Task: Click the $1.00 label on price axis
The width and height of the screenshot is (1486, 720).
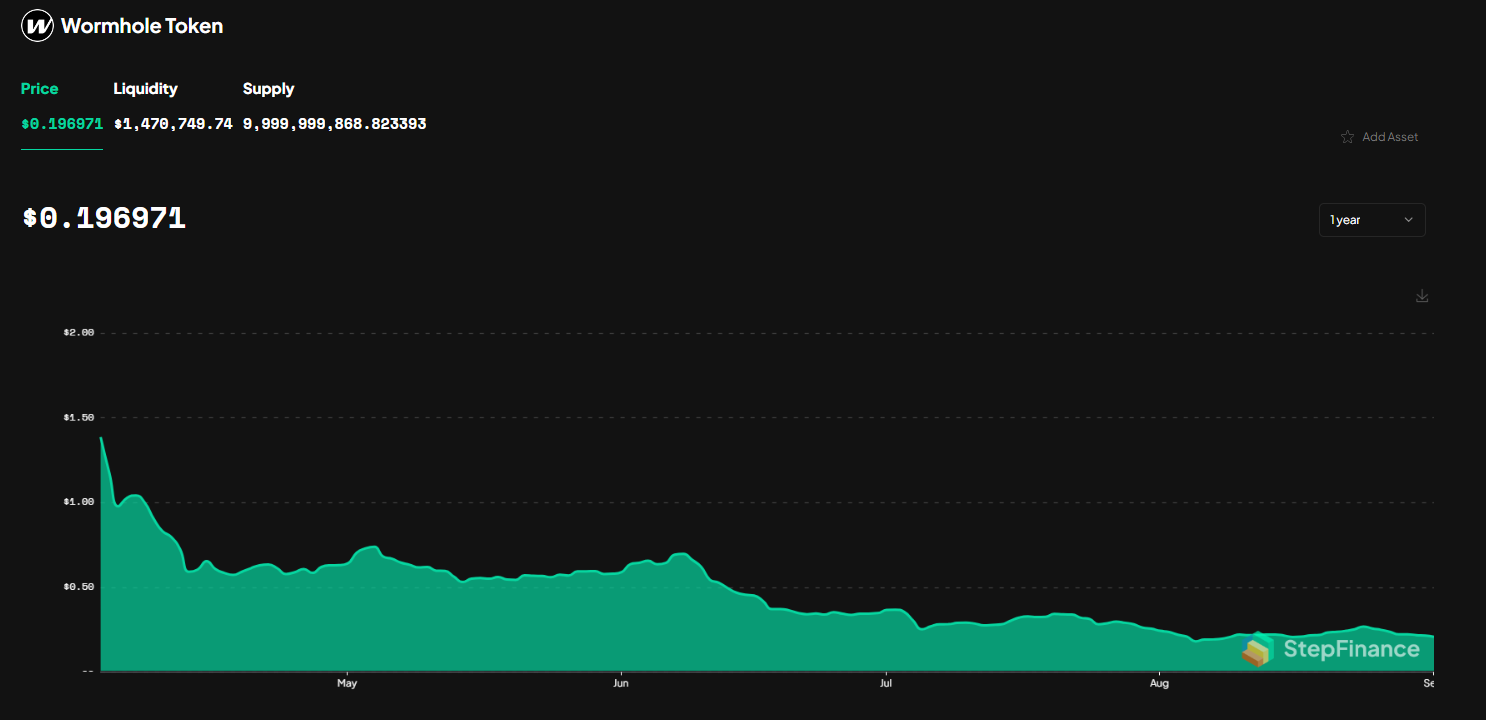Action: (79, 502)
